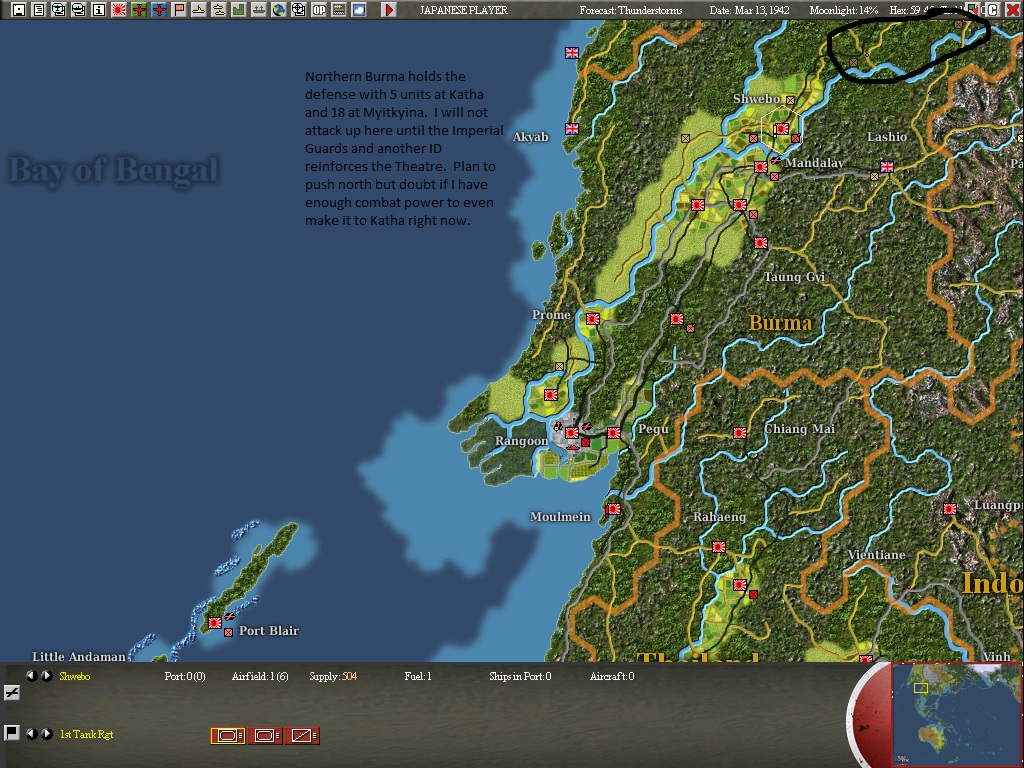This screenshot has height=768, width=1024.
Task: Select the Japanese unit at Rangoon
Action: 572,433
